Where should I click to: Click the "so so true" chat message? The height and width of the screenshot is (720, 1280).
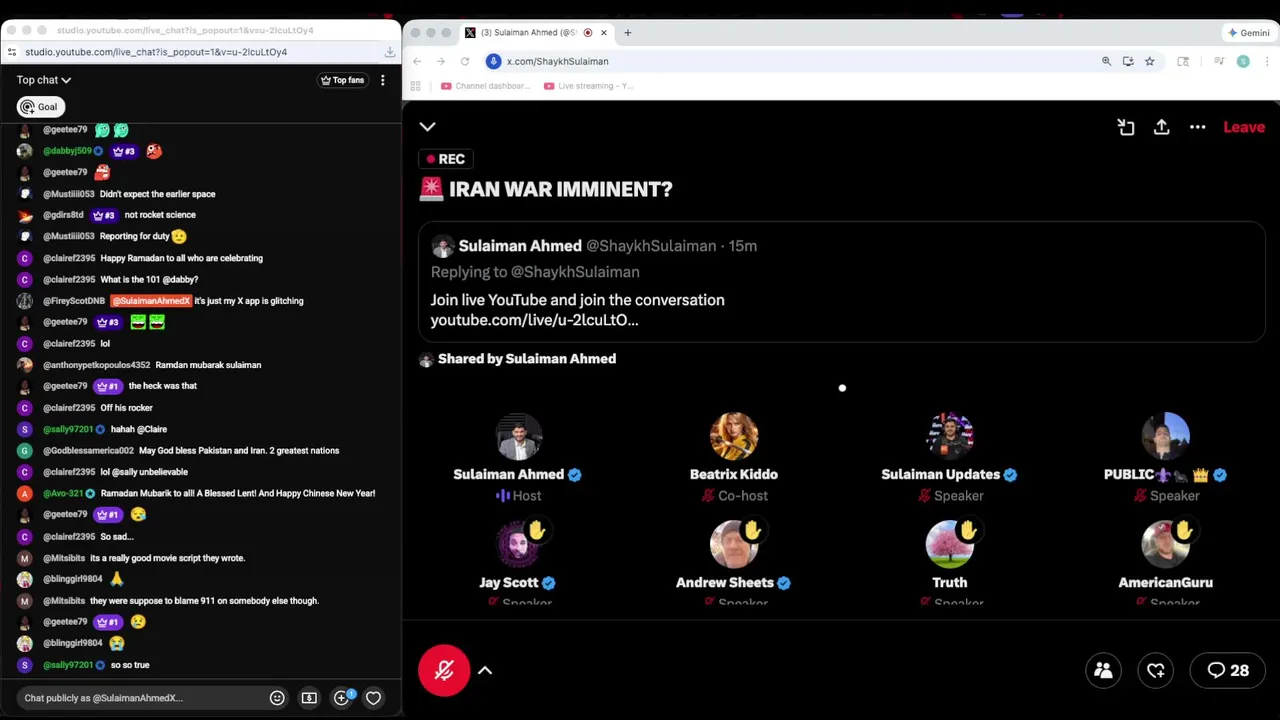click(130, 665)
